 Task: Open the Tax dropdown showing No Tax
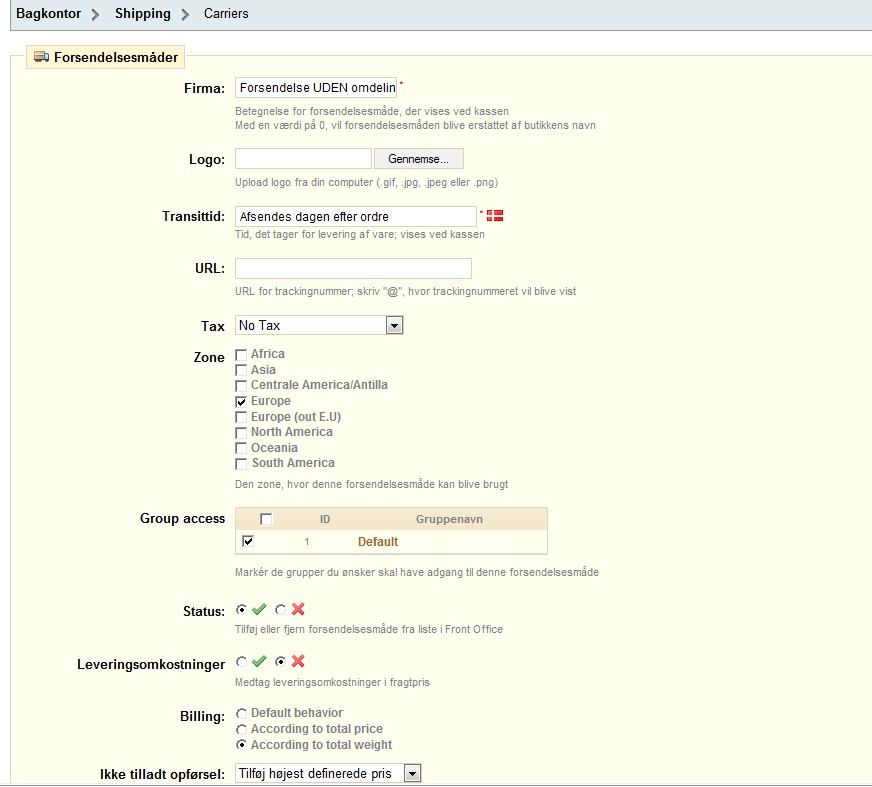point(319,325)
